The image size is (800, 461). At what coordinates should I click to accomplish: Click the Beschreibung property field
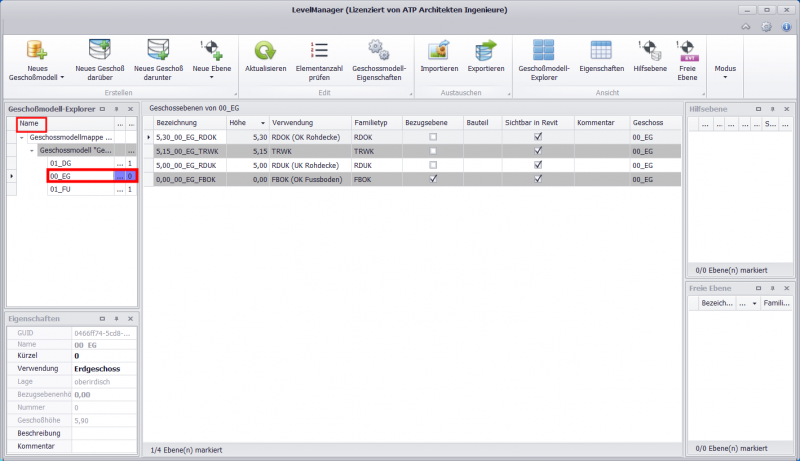coord(104,433)
